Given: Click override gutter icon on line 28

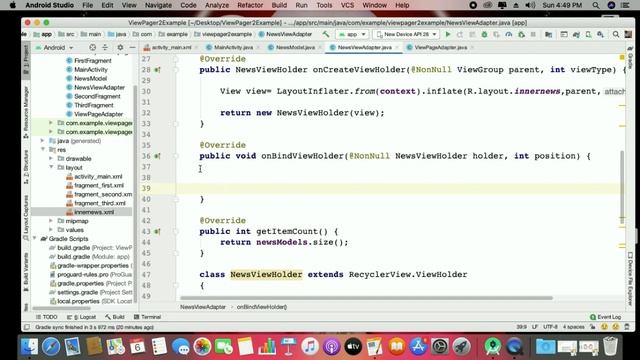Looking at the screenshot, I should pyautogui.click(x=157, y=70).
